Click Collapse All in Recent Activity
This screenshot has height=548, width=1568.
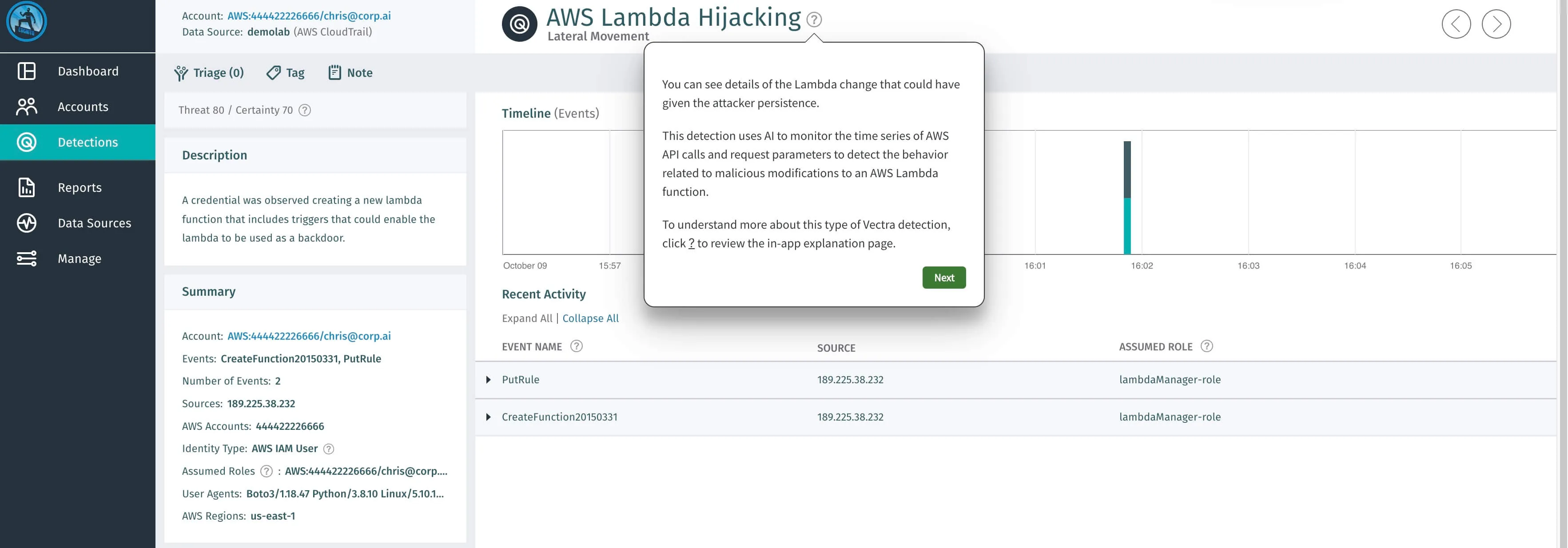click(590, 318)
